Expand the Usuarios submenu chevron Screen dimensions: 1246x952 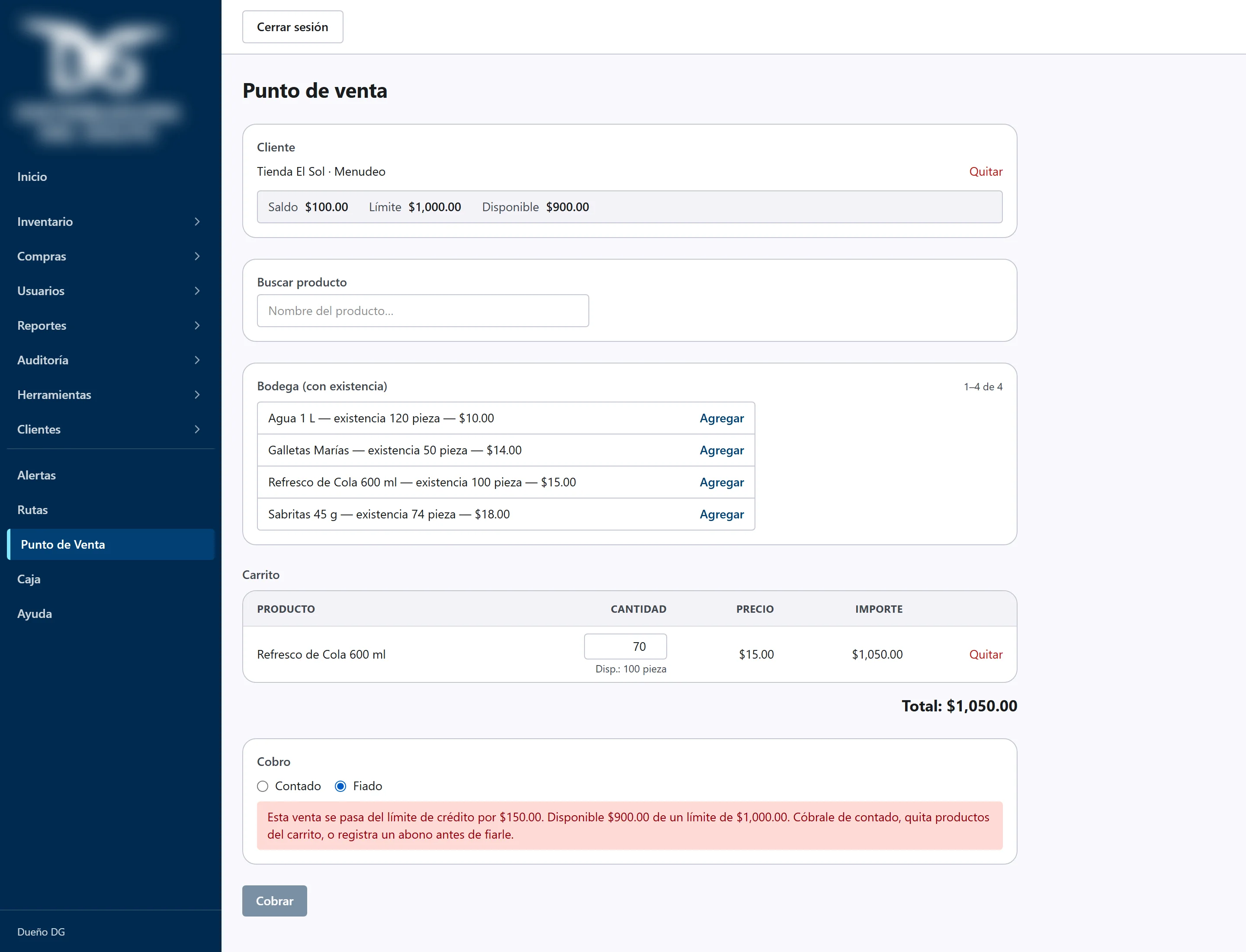point(197,291)
